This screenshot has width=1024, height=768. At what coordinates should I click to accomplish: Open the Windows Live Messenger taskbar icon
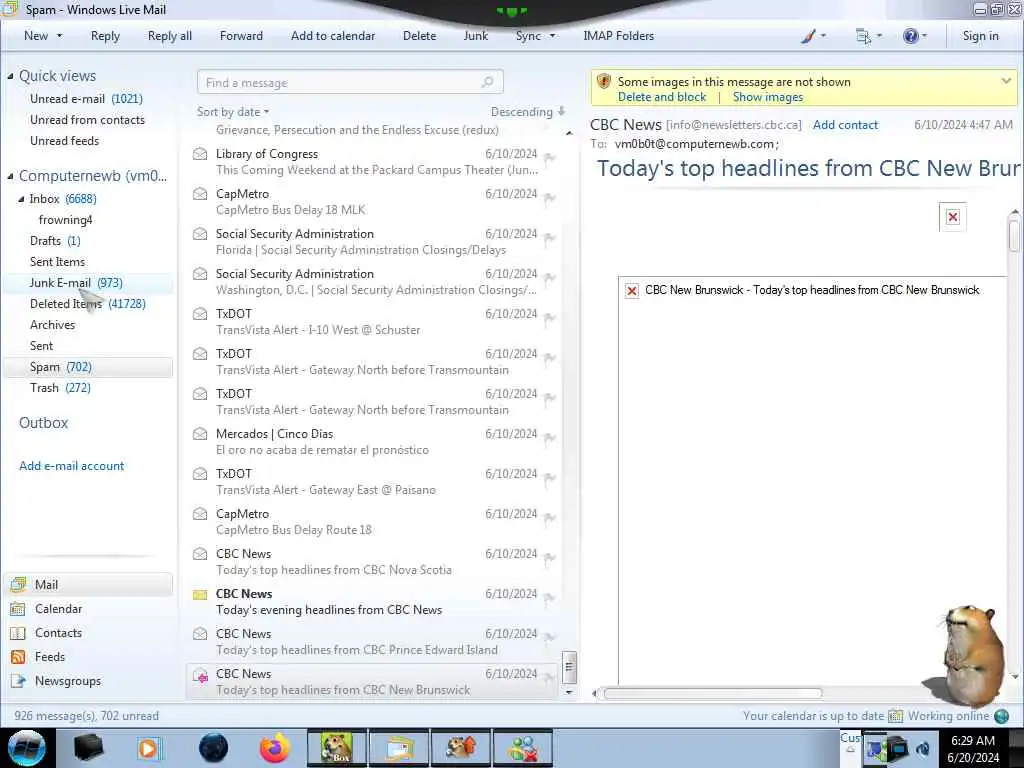click(x=522, y=748)
